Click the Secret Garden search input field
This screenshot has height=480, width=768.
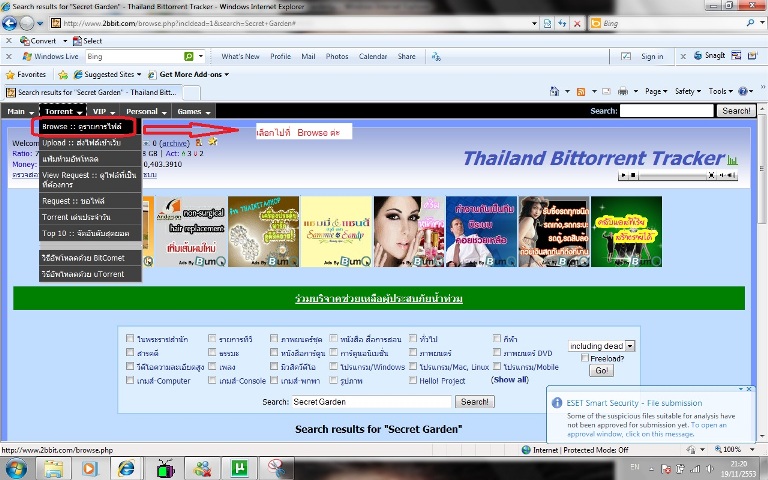click(371, 402)
